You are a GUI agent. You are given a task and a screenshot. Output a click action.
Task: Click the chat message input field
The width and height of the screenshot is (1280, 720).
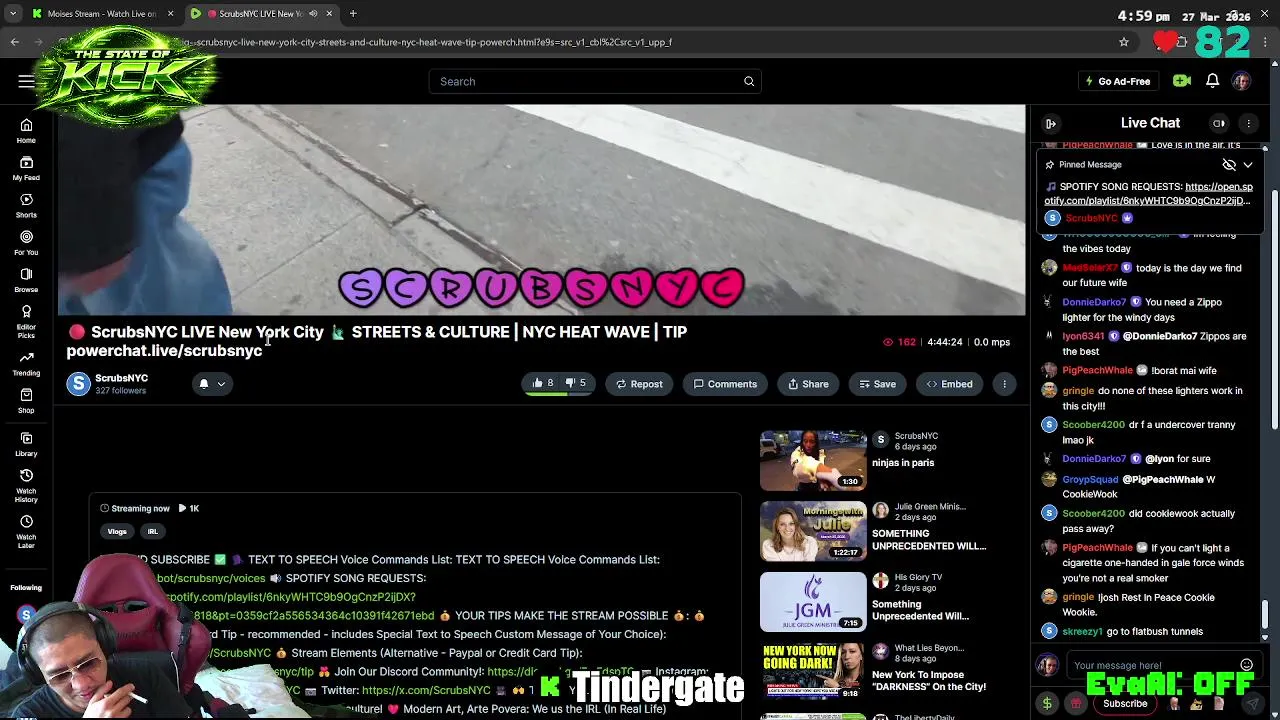tap(1150, 665)
